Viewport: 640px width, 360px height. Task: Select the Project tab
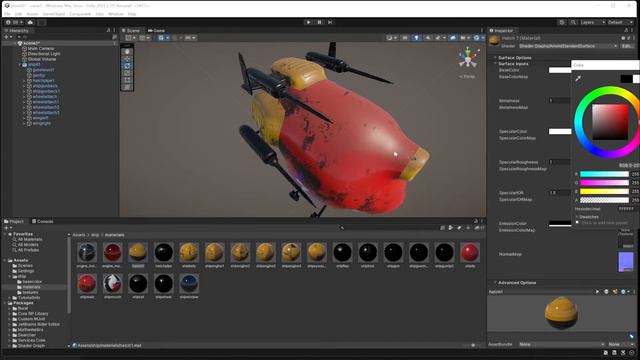point(14,221)
